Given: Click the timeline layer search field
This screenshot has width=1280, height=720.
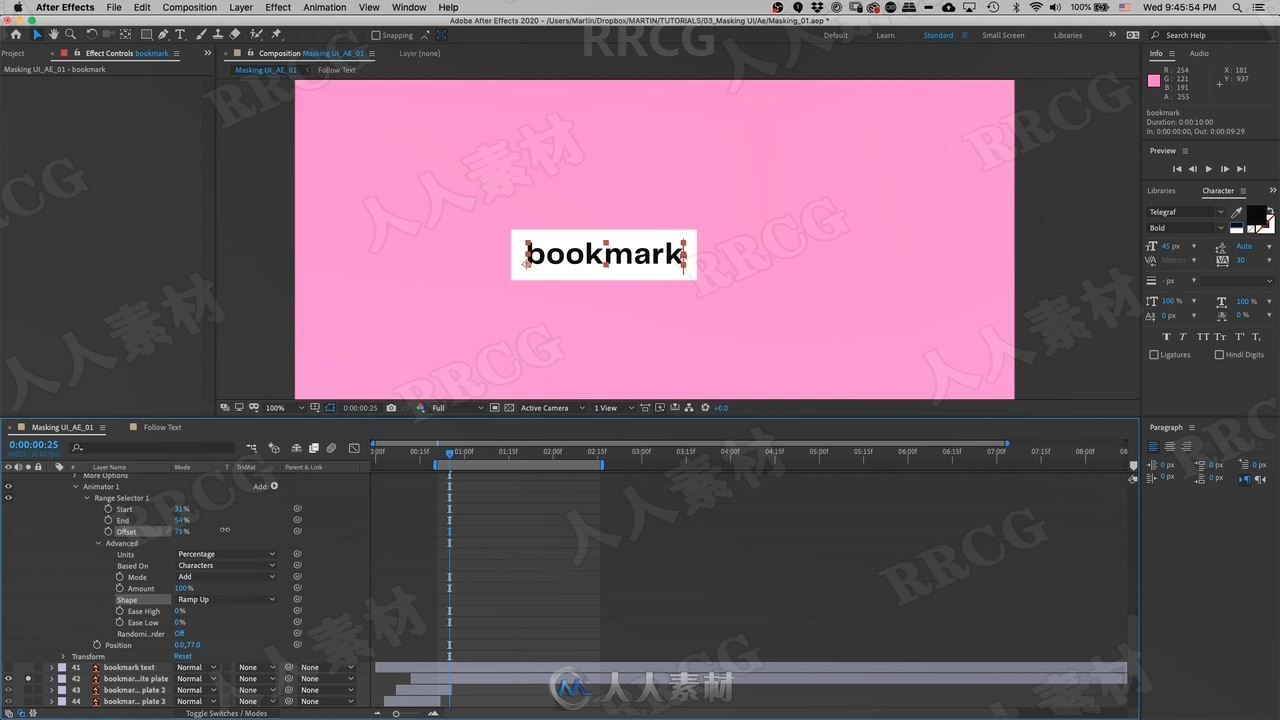Looking at the screenshot, I should pyautogui.click(x=152, y=448).
